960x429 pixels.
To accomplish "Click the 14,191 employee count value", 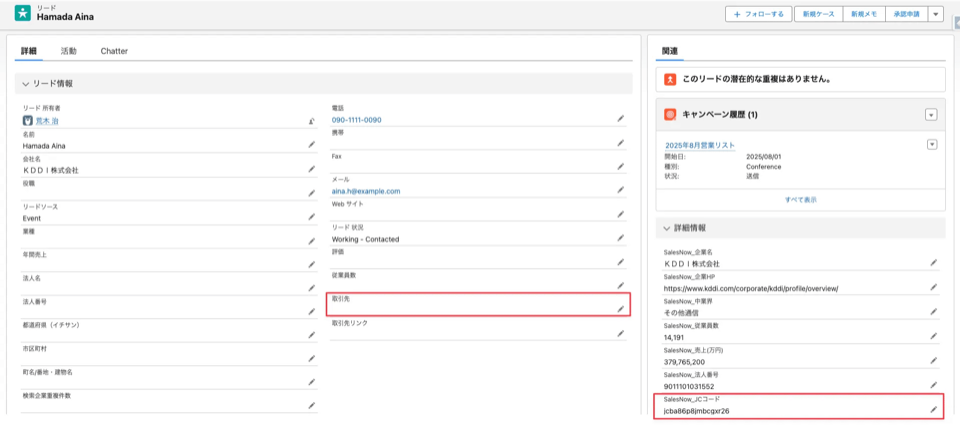I will click(674, 337).
